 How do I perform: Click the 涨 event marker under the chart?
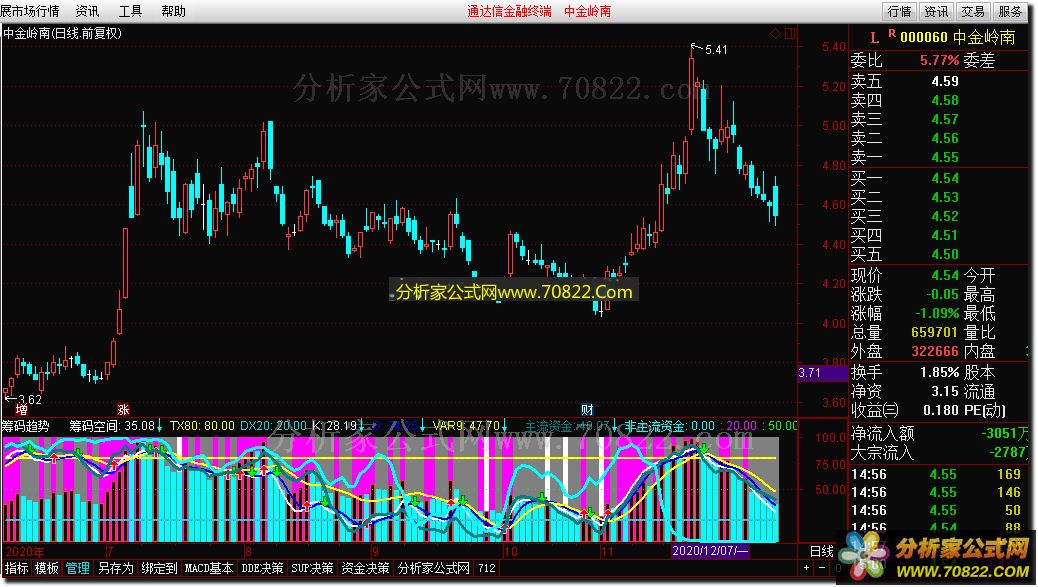tap(122, 410)
